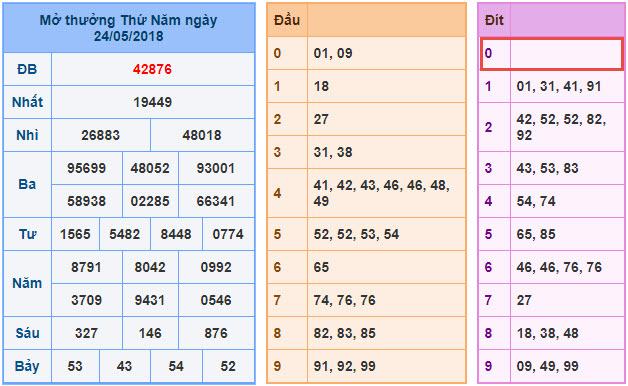This screenshot has height=386, width=628.
Task: Click value 27 in Đít row 7
Action: pos(524,300)
